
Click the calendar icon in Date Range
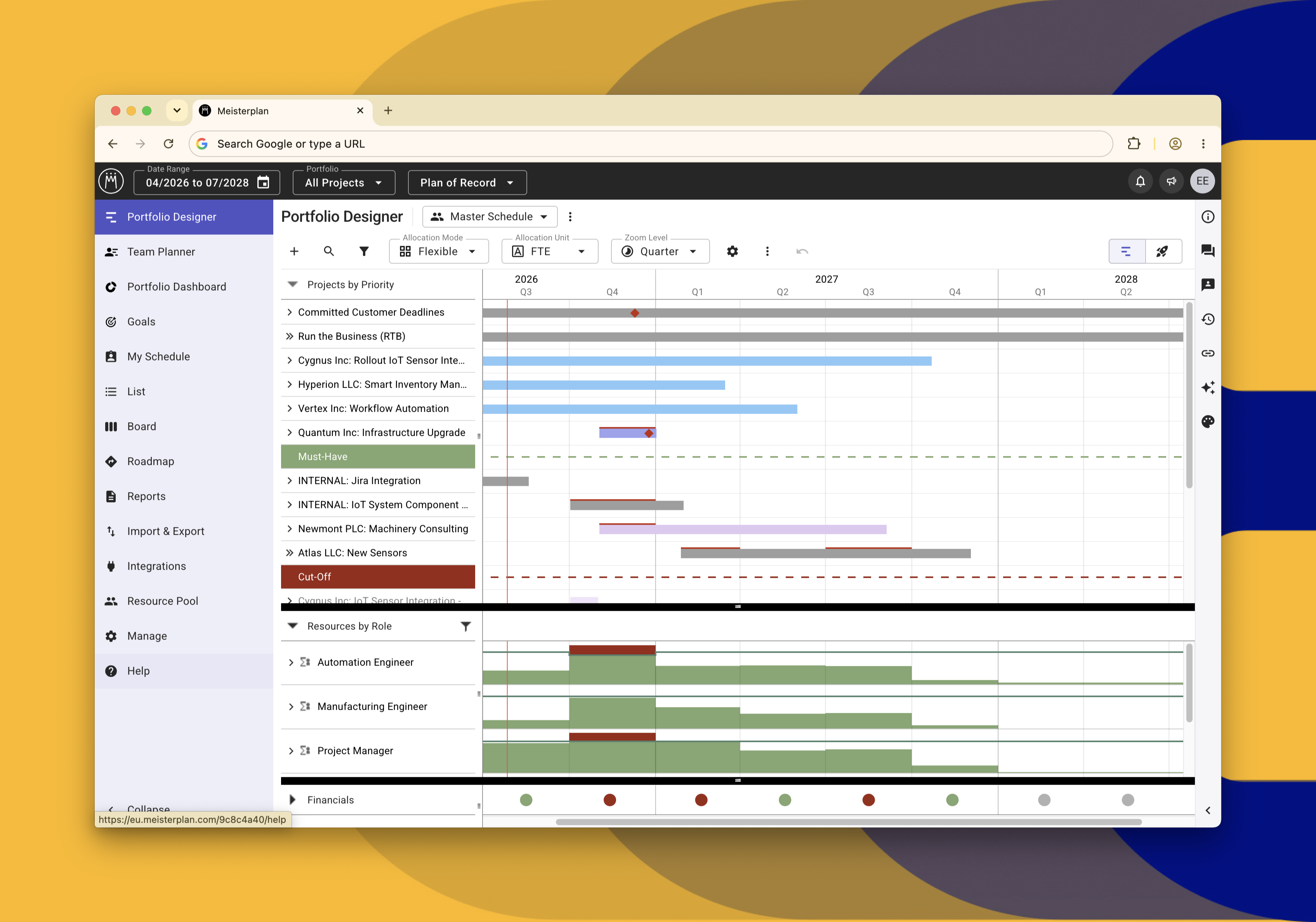[x=263, y=182]
